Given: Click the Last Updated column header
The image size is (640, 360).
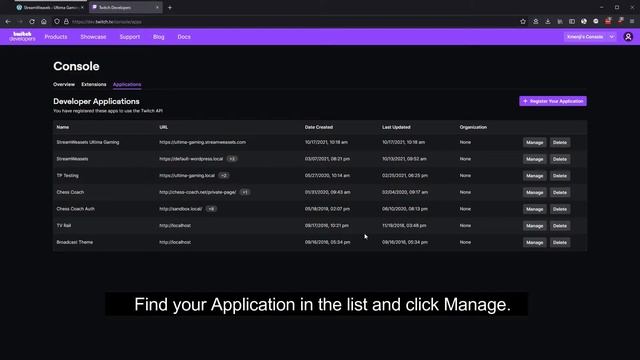Looking at the screenshot, I should point(396,127).
